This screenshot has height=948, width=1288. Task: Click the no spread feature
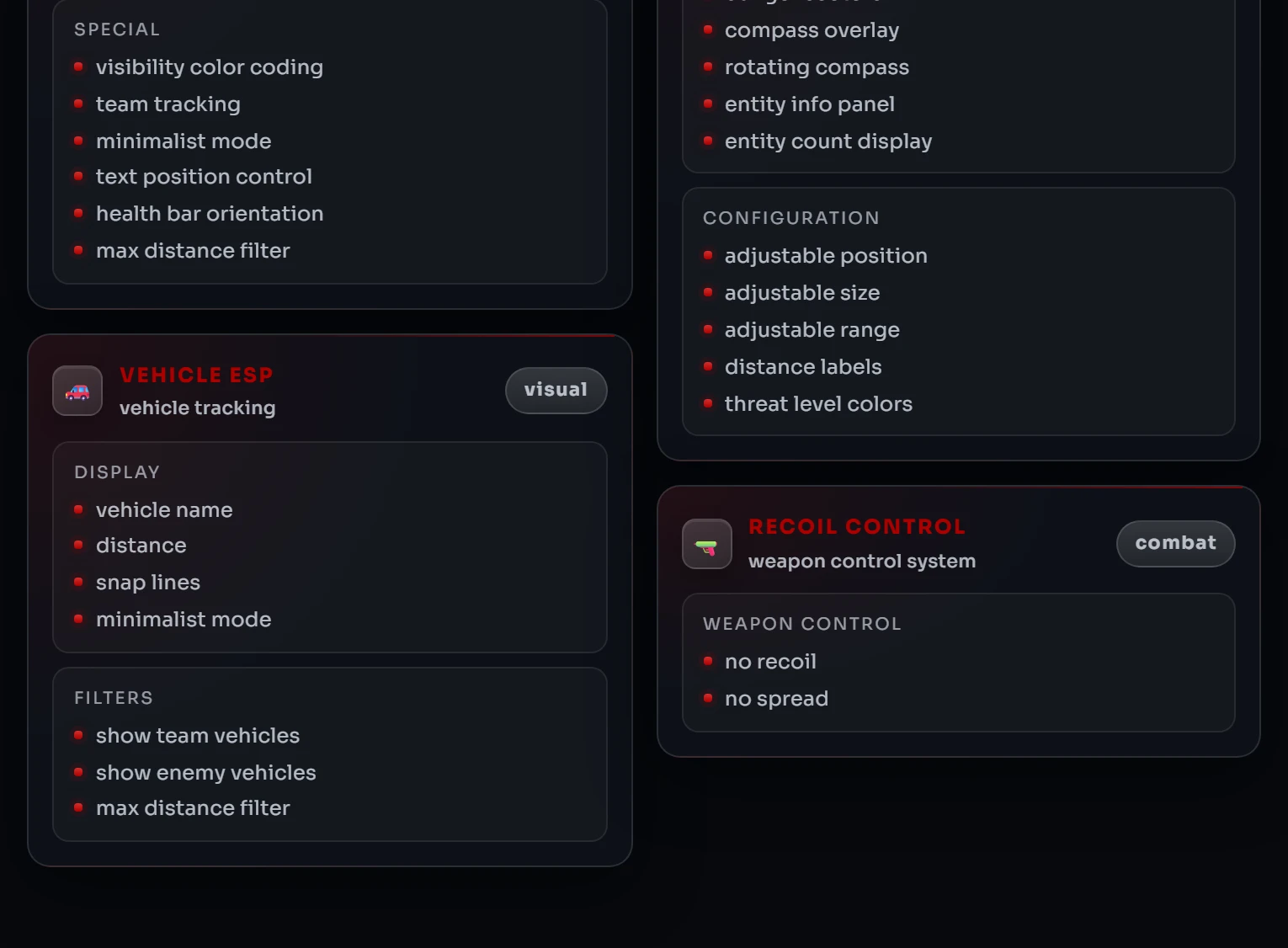click(x=776, y=699)
